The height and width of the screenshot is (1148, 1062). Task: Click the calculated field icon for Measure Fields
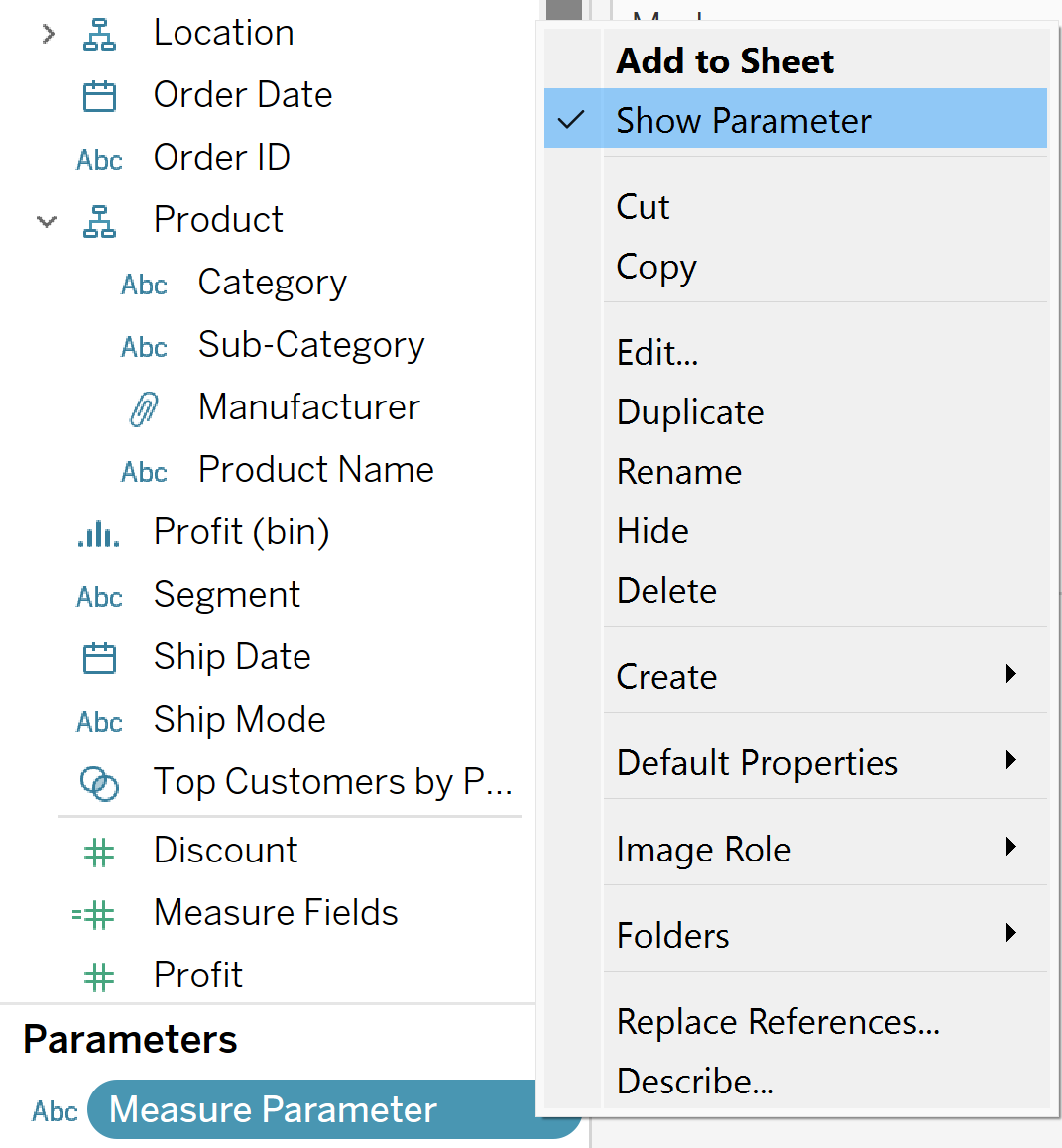click(95, 914)
